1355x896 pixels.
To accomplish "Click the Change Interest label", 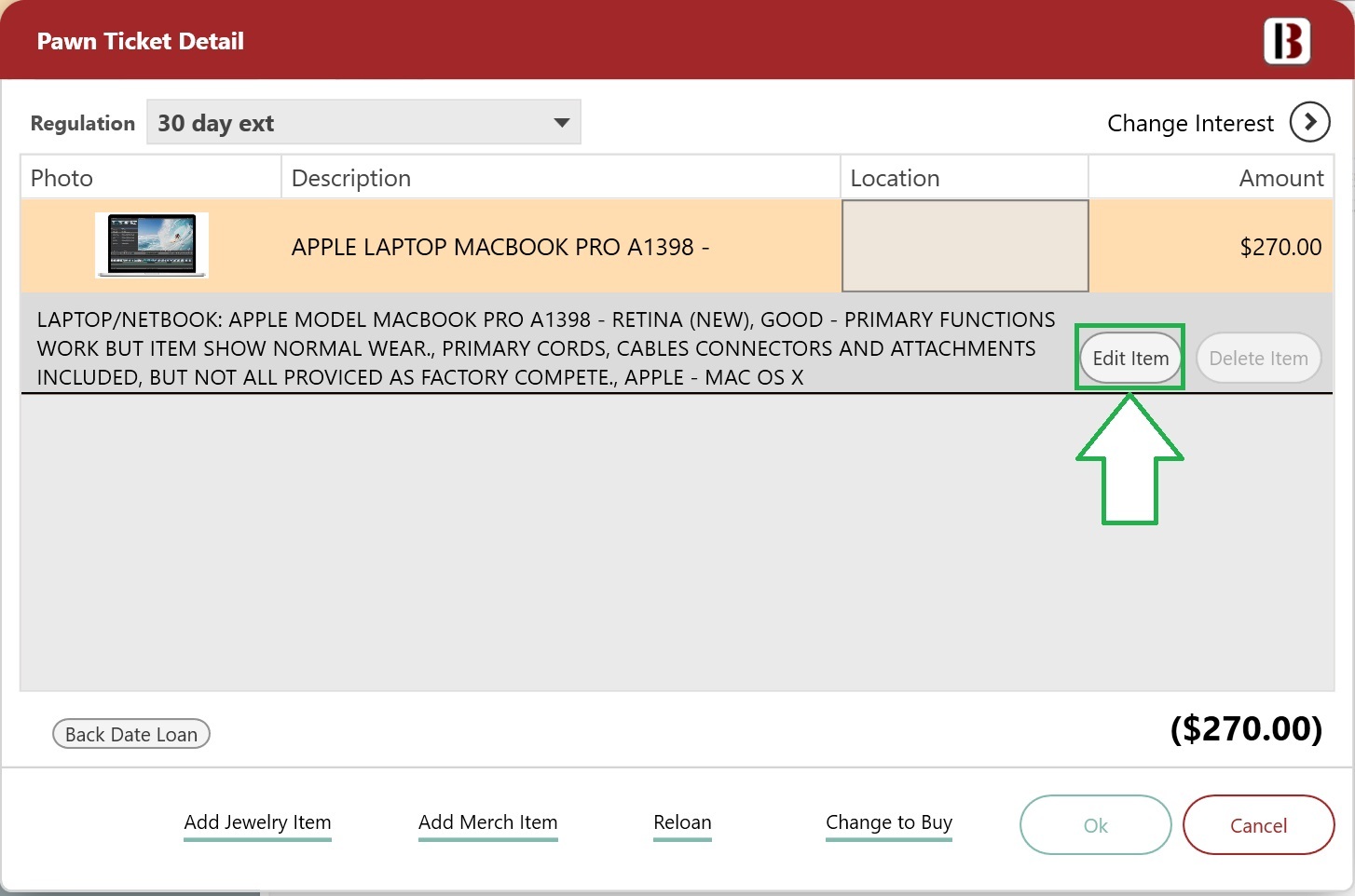I will pyautogui.click(x=1190, y=123).
